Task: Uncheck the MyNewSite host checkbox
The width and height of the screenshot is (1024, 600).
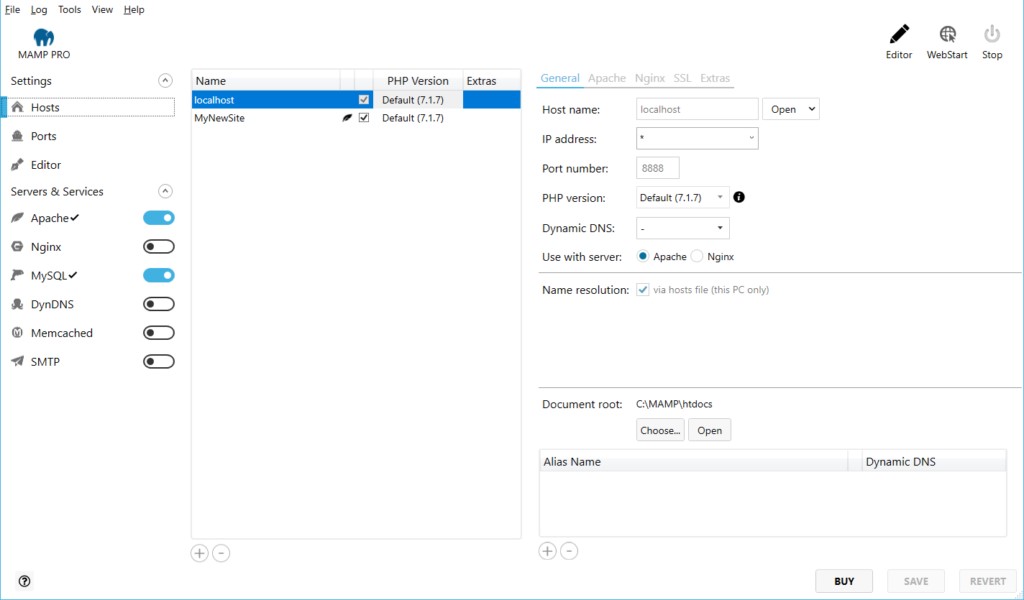Action: tap(364, 118)
